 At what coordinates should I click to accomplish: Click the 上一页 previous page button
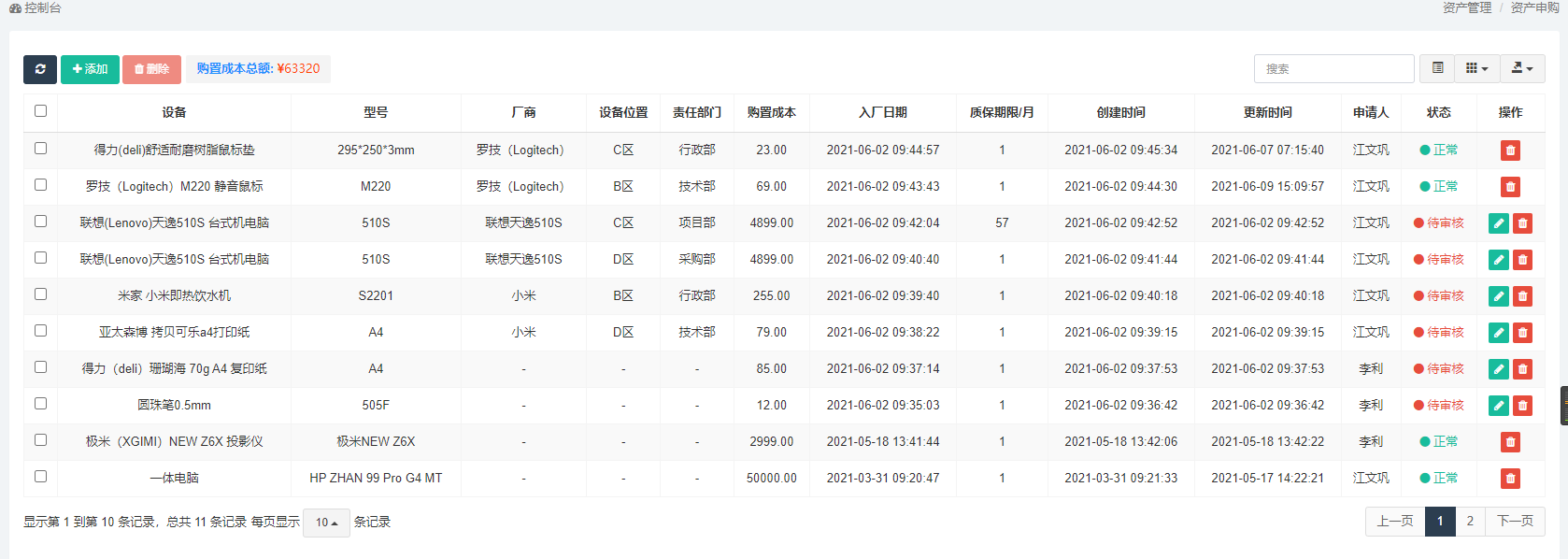(x=1395, y=522)
